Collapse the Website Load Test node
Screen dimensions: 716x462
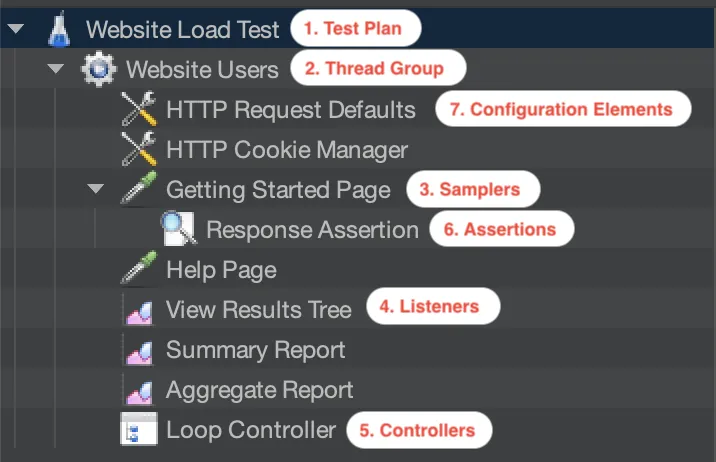(15, 29)
